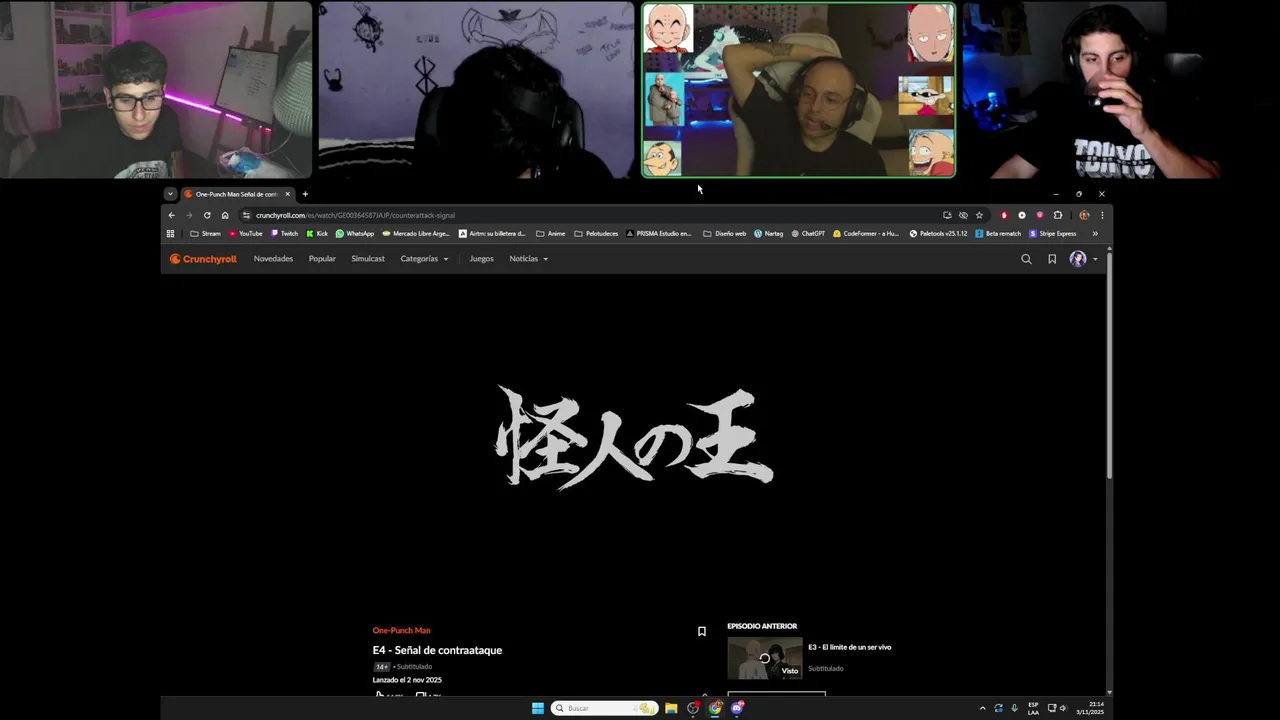Go to Popular section
1280x720 pixels.
click(x=322, y=259)
